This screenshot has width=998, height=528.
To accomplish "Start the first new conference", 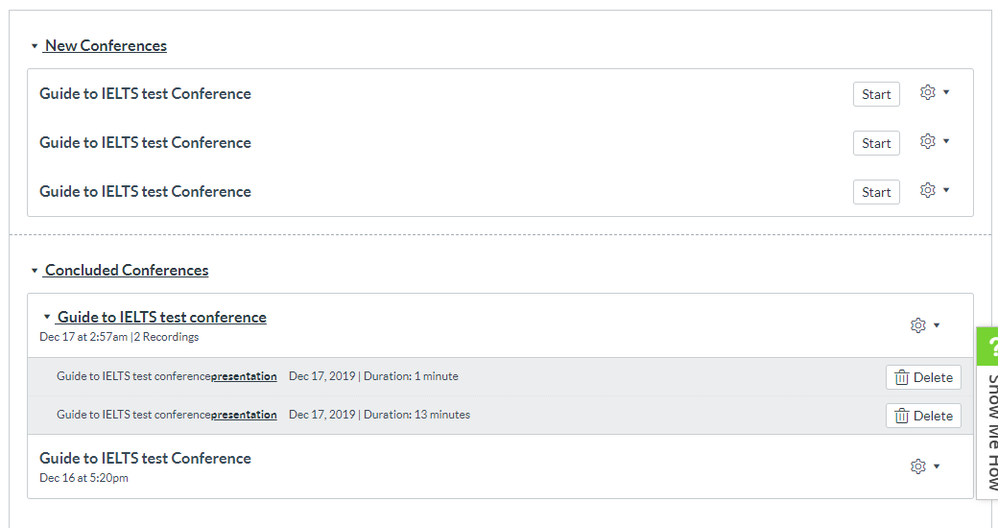I will 876,94.
